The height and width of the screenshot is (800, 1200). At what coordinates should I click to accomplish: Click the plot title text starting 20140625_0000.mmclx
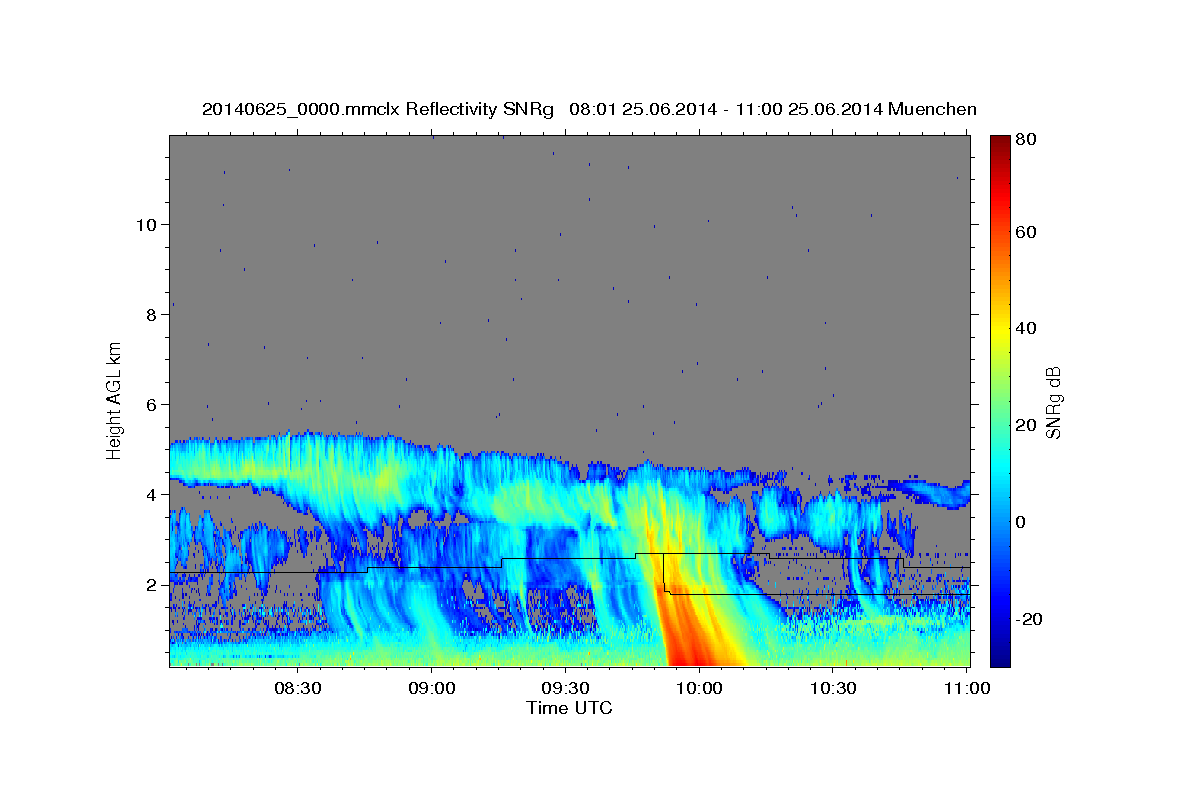pos(589,109)
